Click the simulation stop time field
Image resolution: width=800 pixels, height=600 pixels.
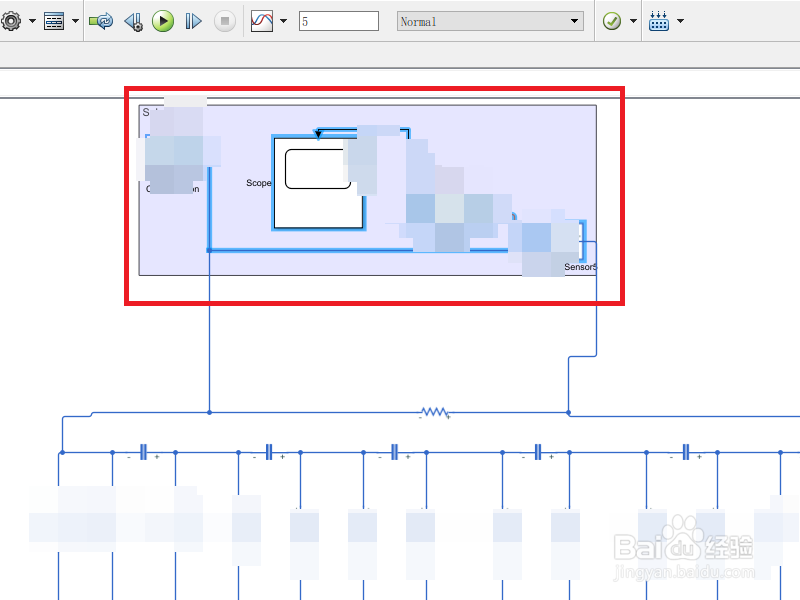339,21
